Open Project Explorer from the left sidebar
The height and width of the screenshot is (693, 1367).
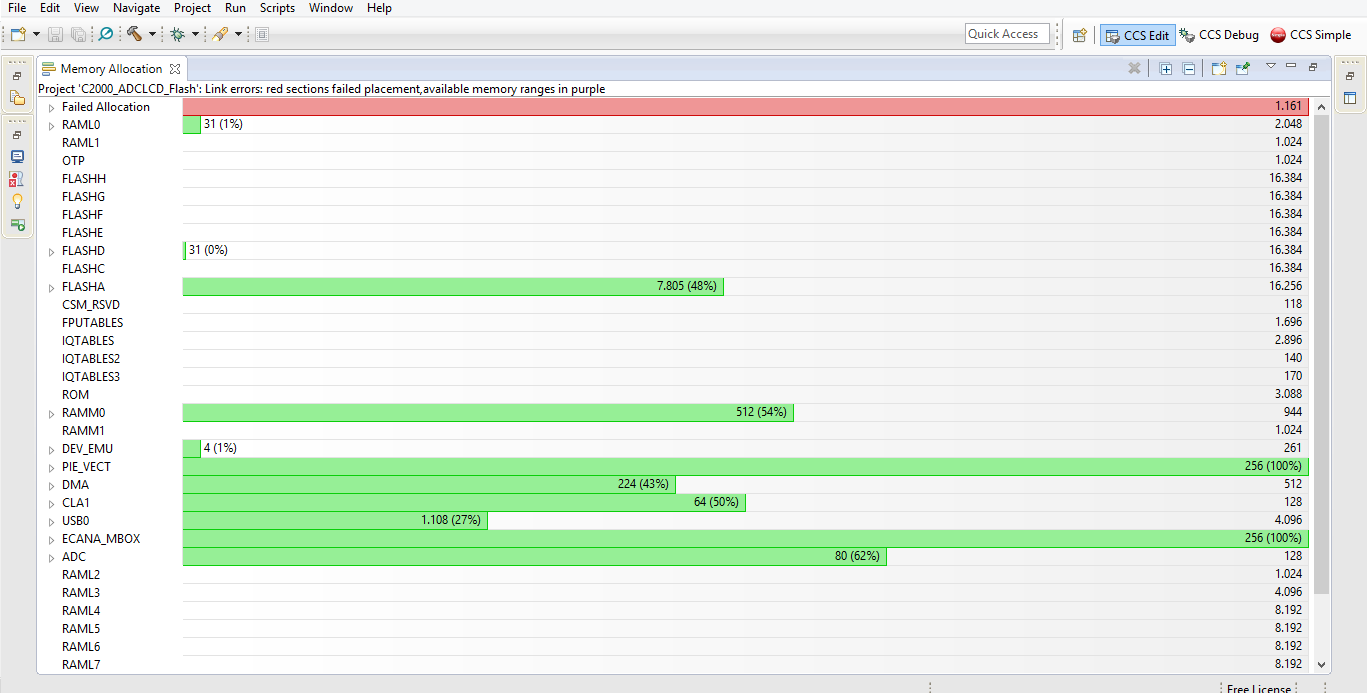click(x=17, y=97)
